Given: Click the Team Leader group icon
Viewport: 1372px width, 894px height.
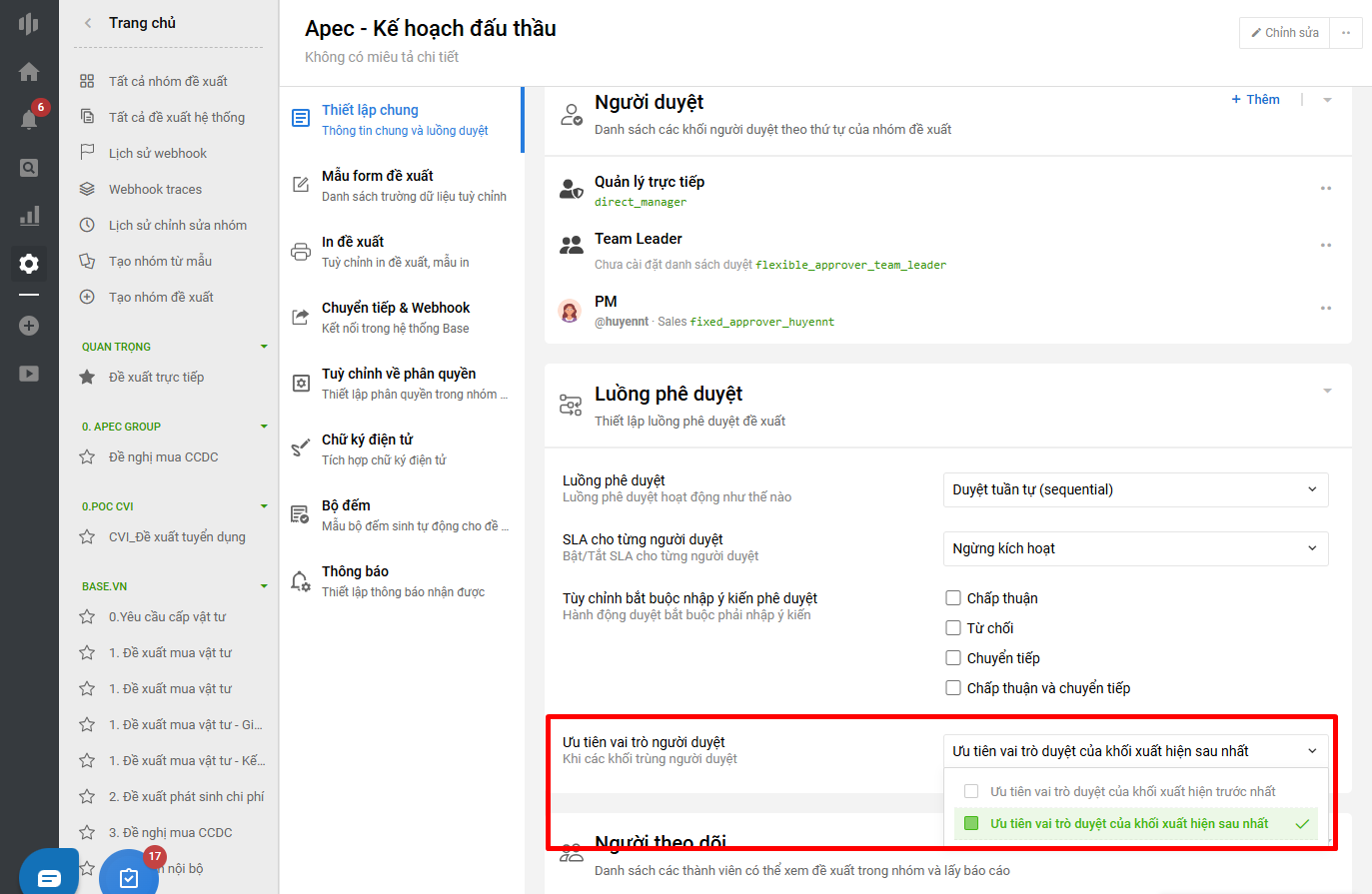Looking at the screenshot, I should pos(571,245).
